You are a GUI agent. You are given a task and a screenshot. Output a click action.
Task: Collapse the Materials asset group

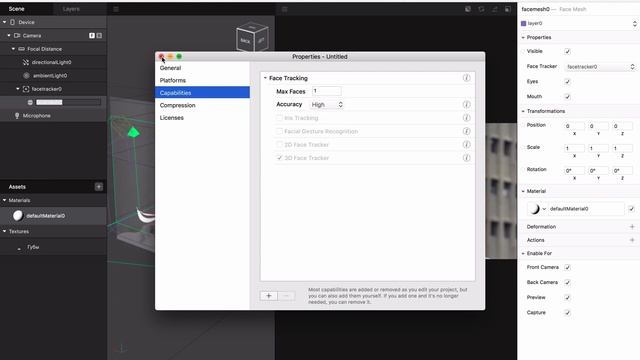pyautogui.click(x=4, y=200)
